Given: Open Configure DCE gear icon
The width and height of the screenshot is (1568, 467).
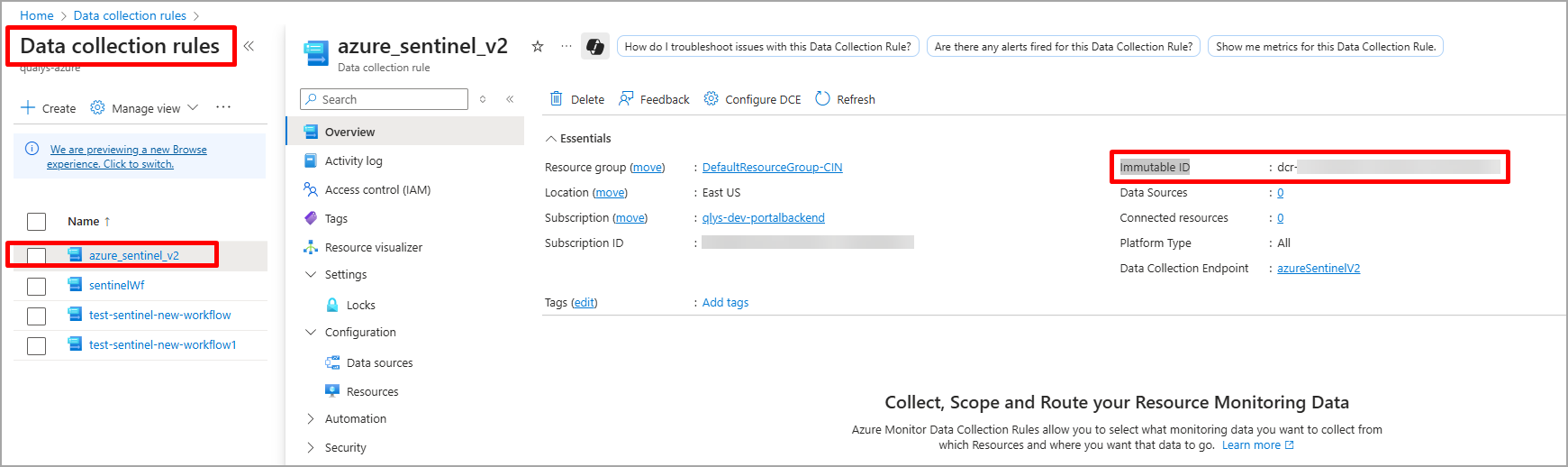Looking at the screenshot, I should click(711, 99).
